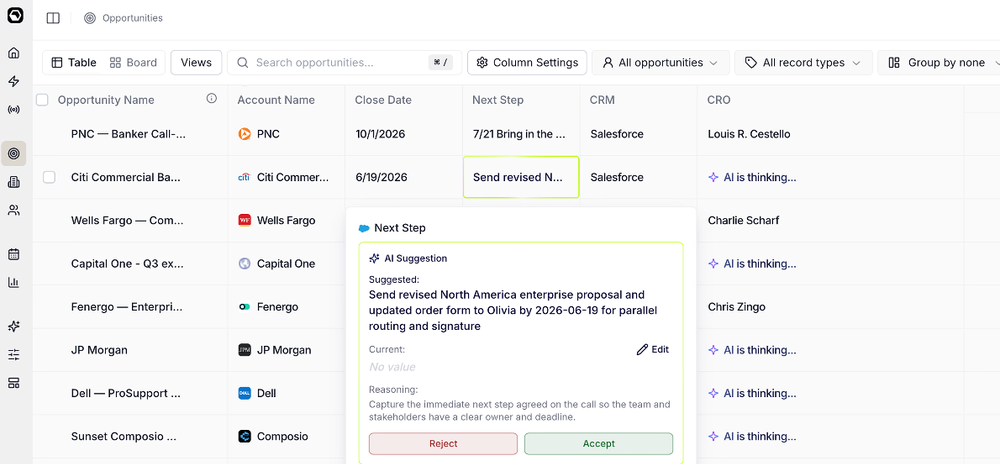Open the AI sparkle icon in sidebar

13,326
